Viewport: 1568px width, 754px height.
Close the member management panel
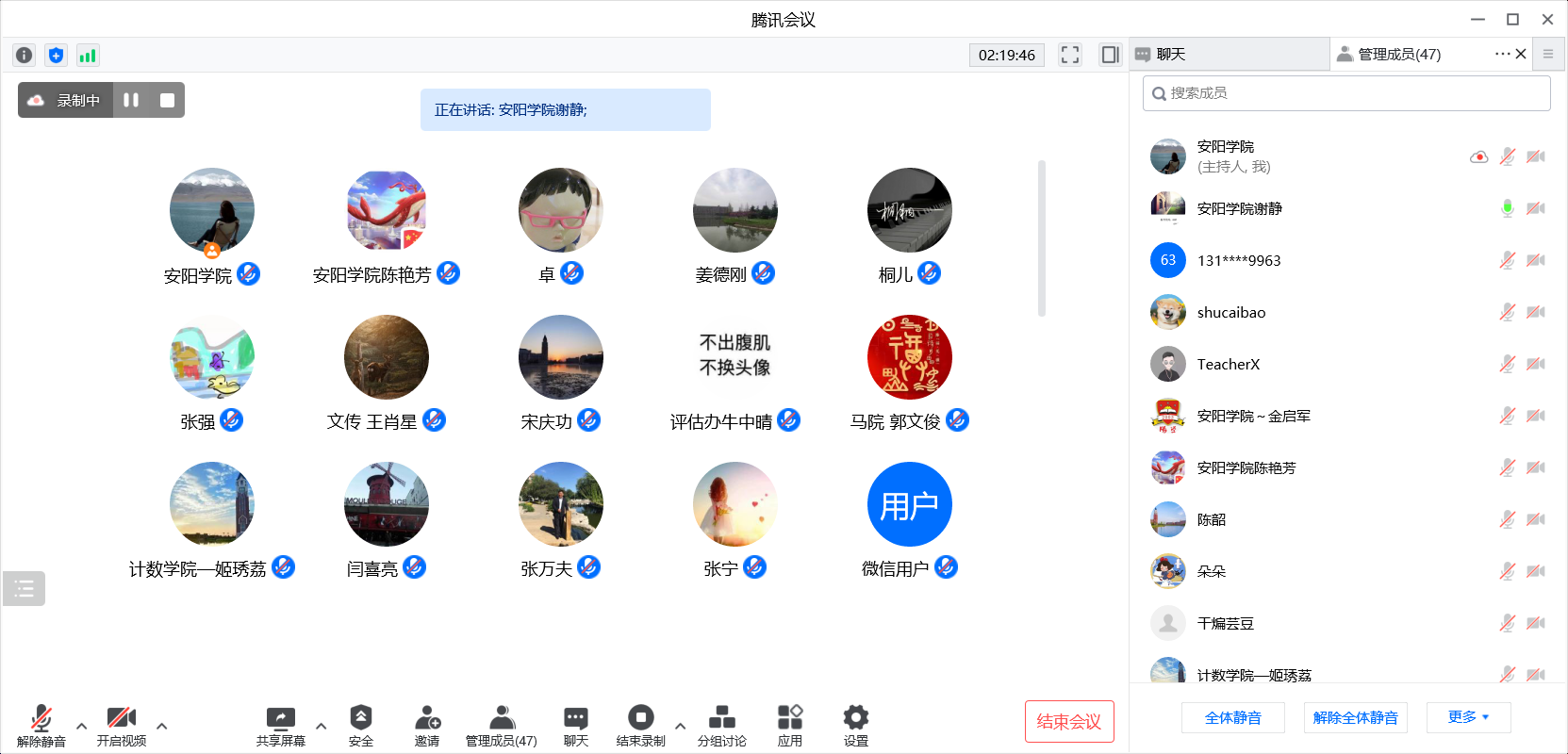(1521, 54)
